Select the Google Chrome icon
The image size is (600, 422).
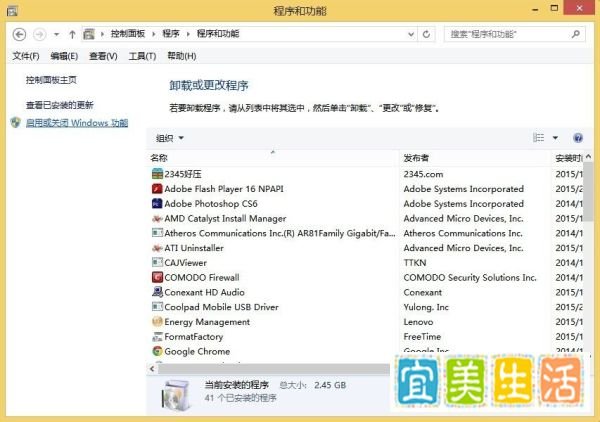coord(157,351)
